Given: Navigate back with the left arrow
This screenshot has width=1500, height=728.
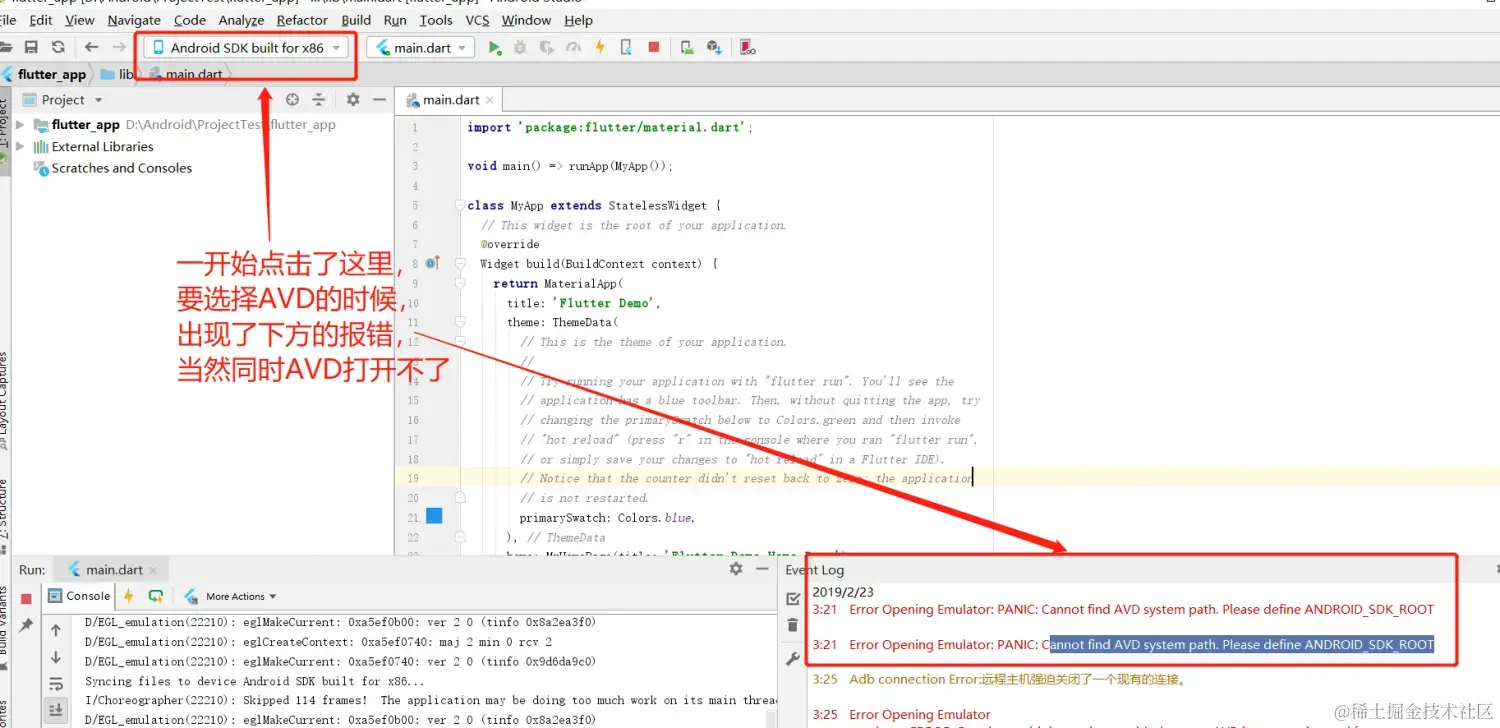Looking at the screenshot, I should pyautogui.click(x=91, y=47).
